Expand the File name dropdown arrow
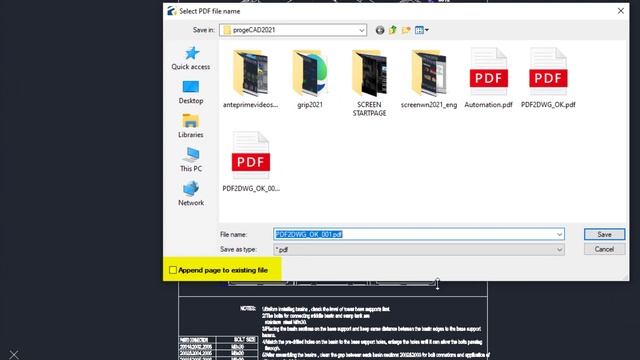This screenshot has height=360, width=640. (x=559, y=234)
